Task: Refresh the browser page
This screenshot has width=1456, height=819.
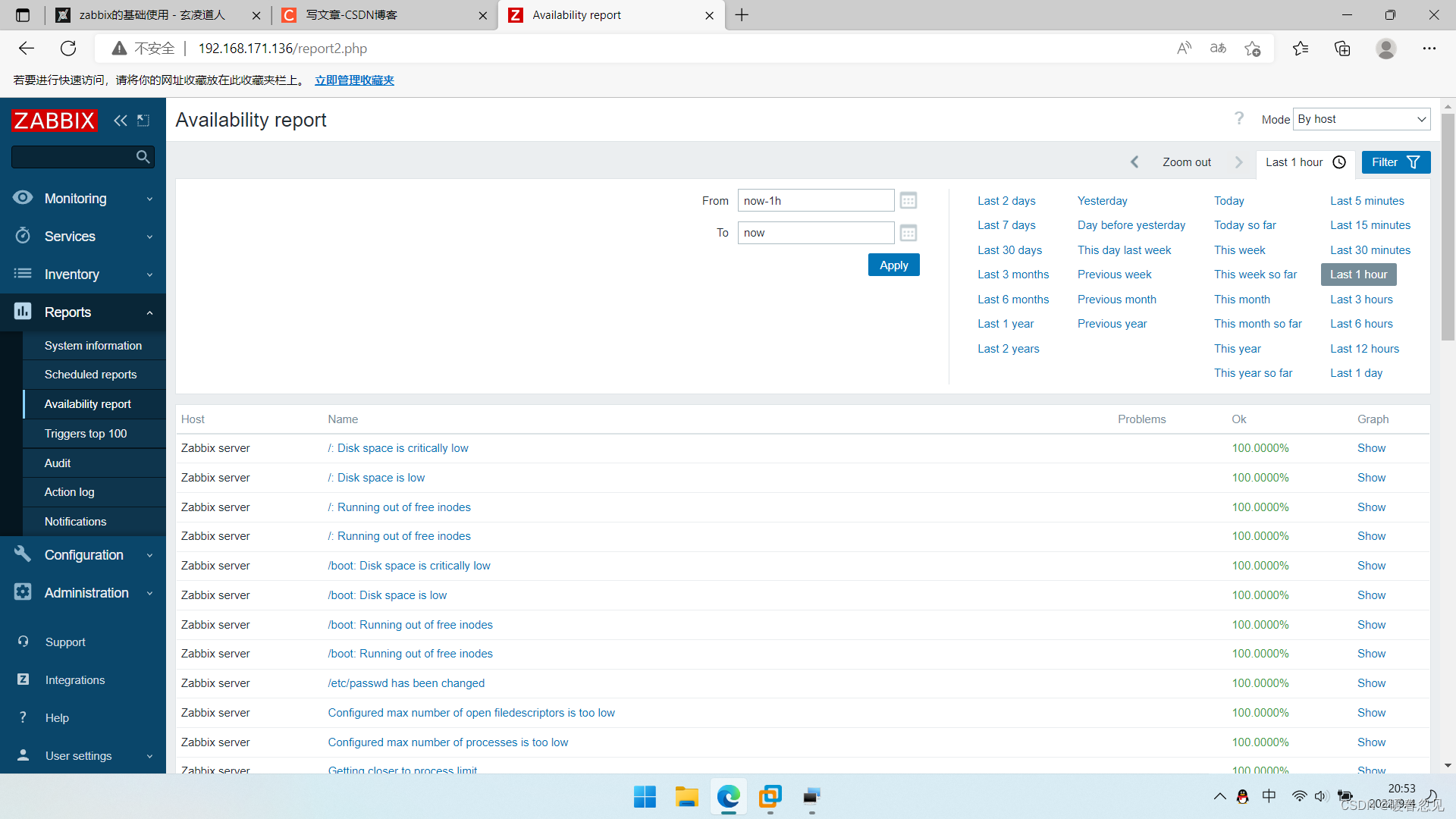Action: pos(68,49)
